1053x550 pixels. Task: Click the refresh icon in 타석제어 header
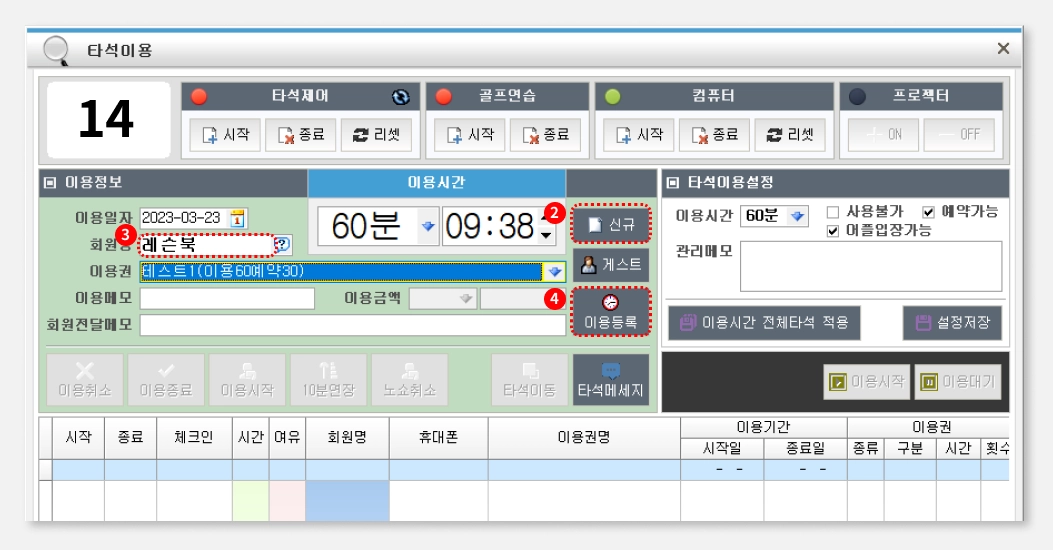pos(401,97)
